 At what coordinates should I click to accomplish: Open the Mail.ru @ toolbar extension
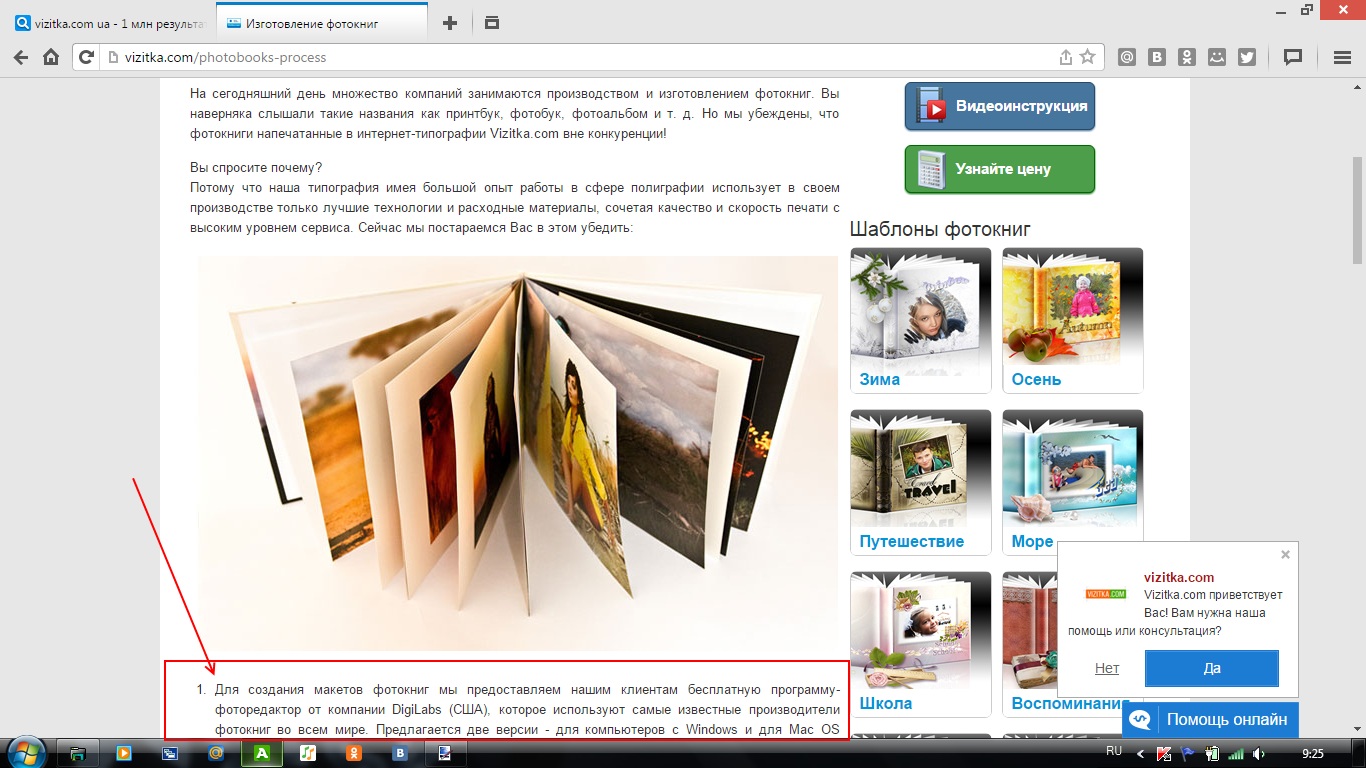(x=1127, y=58)
